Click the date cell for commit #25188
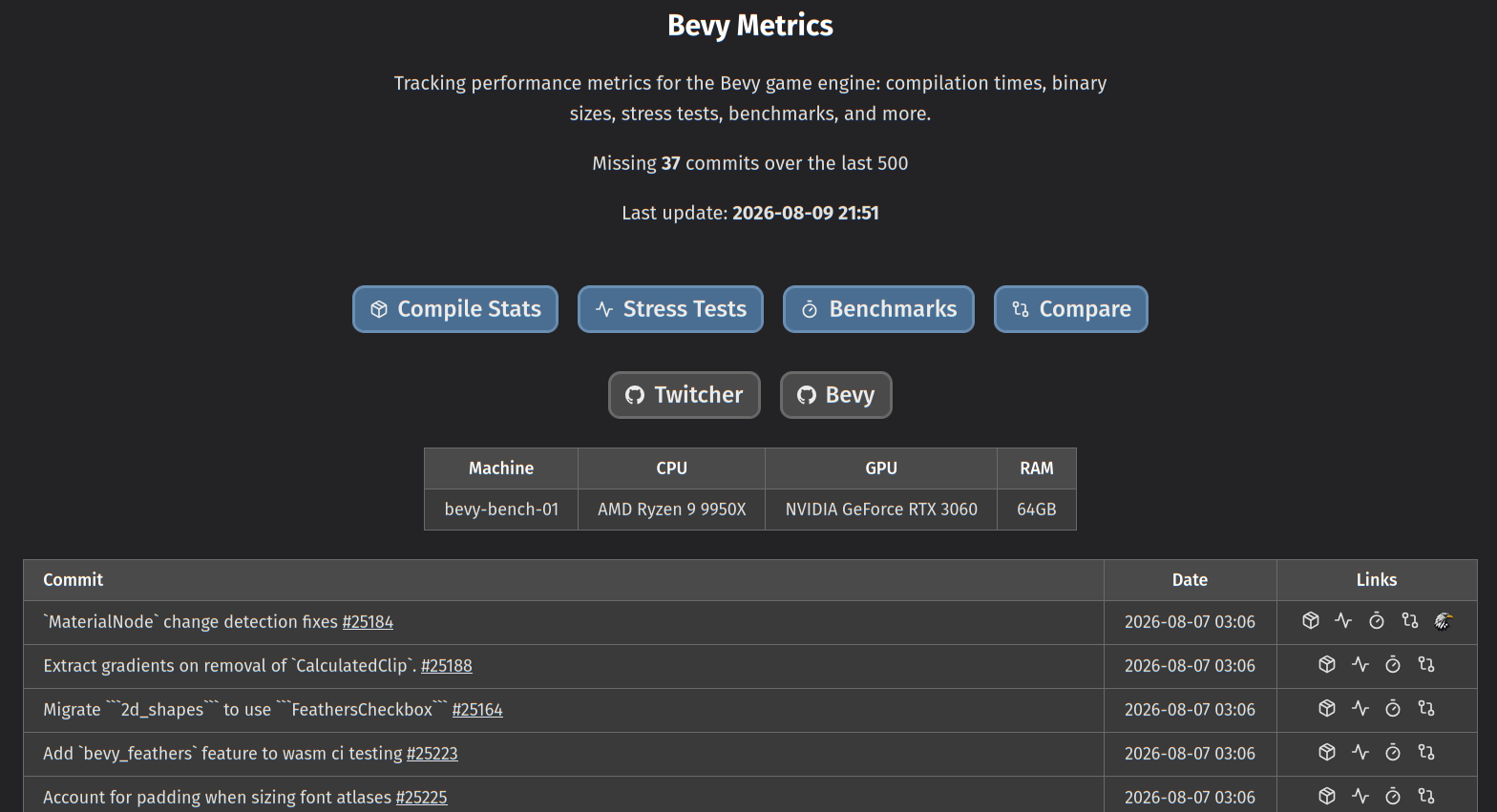Screen dimensions: 1497x812 tap(1191, 666)
